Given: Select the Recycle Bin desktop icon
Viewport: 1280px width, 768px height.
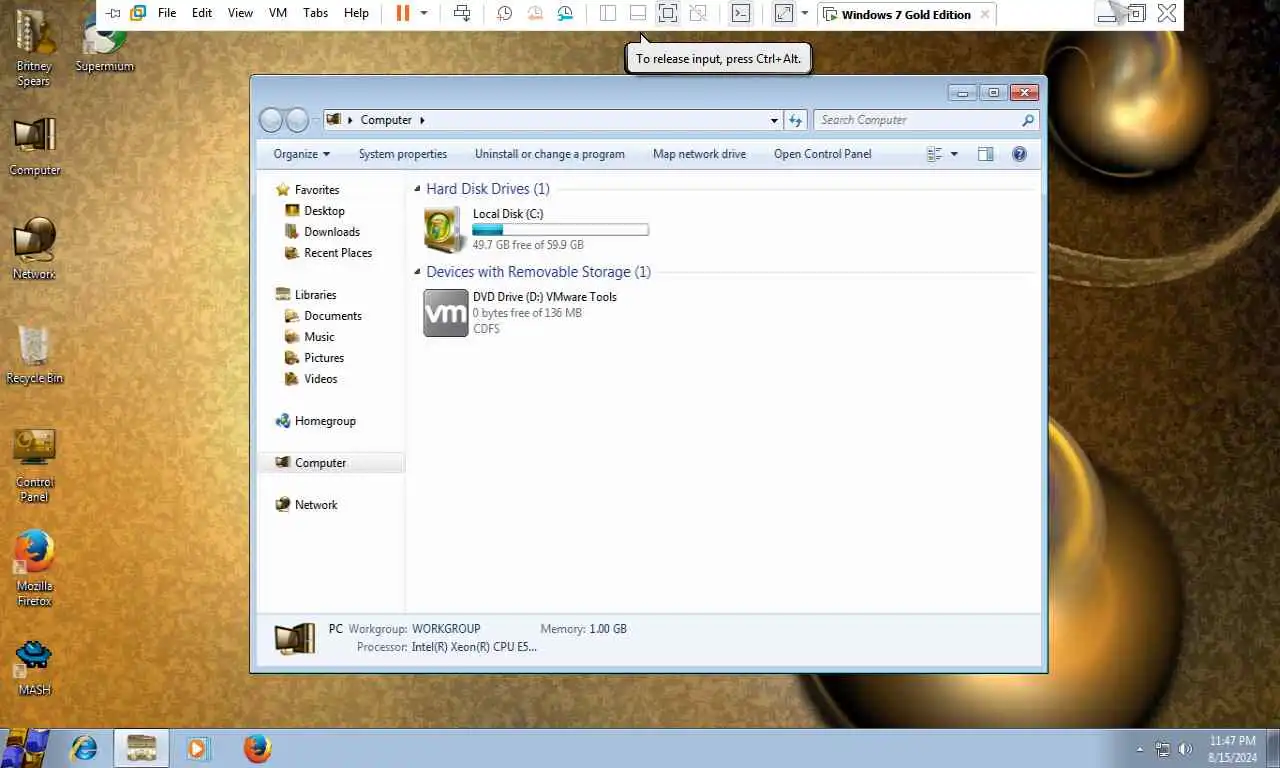Looking at the screenshot, I should (34, 354).
